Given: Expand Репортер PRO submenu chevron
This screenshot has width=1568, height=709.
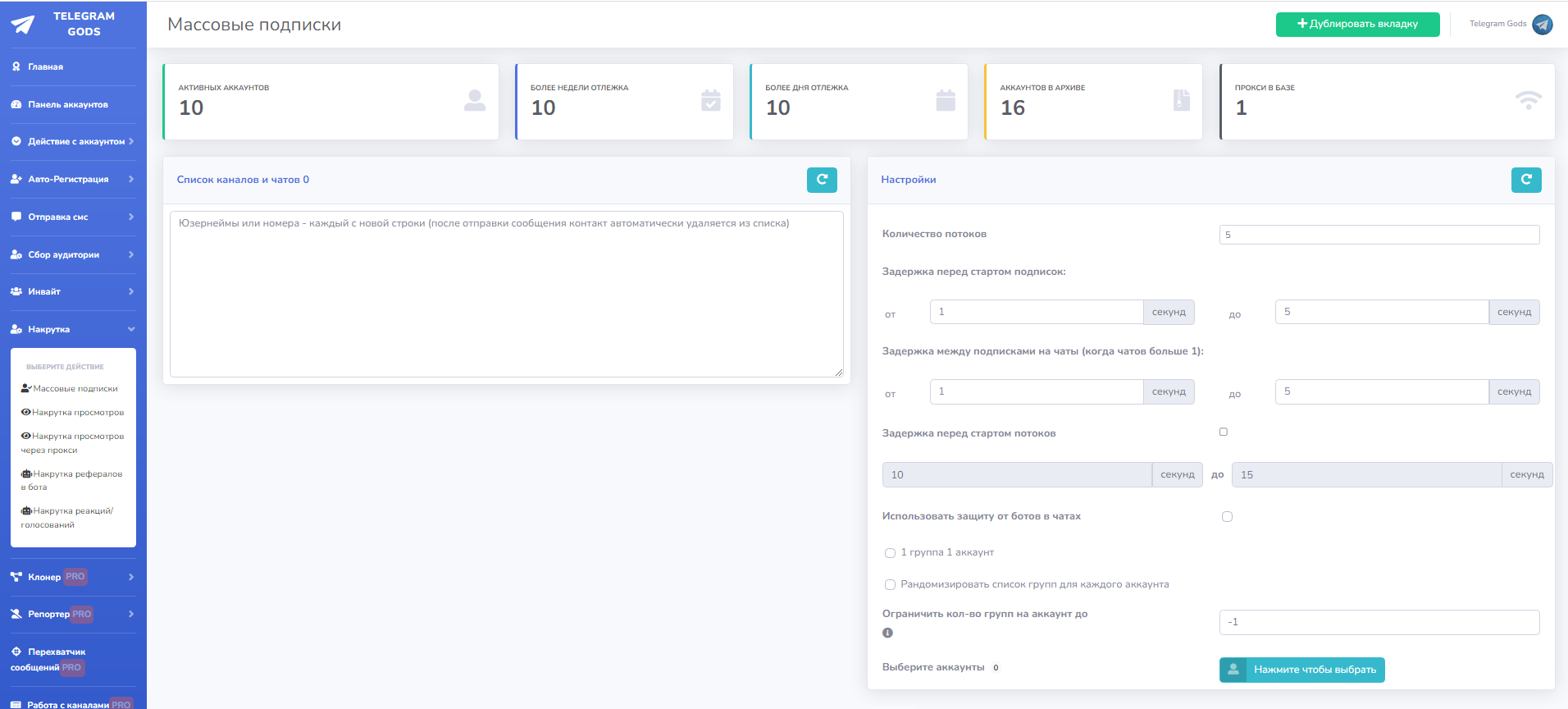Looking at the screenshot, I should coord(131,614).
